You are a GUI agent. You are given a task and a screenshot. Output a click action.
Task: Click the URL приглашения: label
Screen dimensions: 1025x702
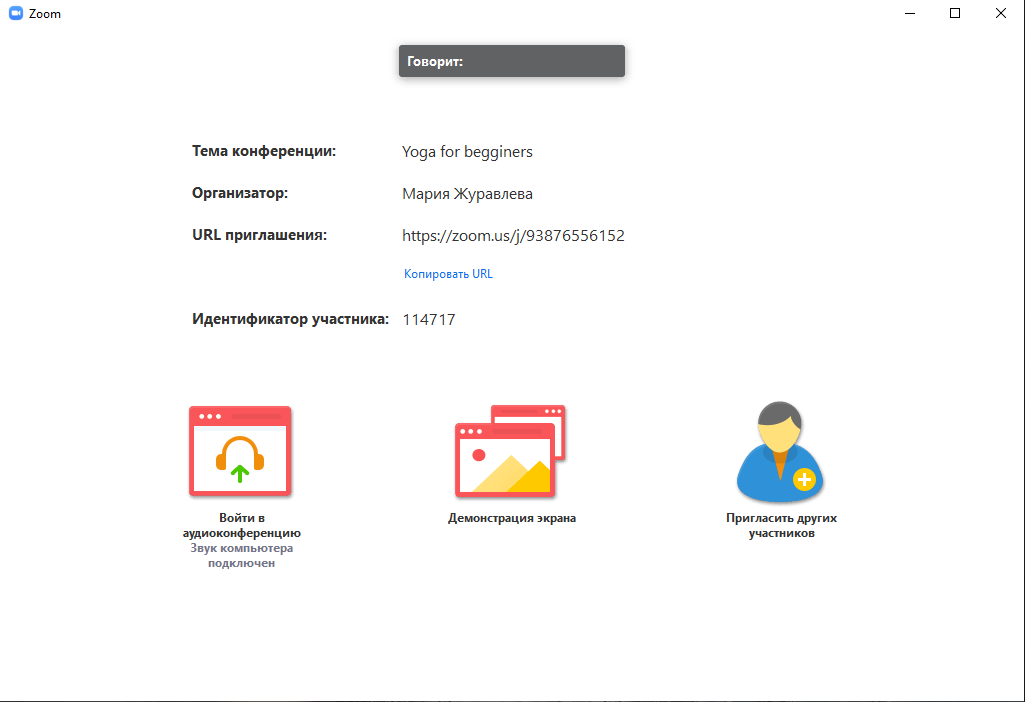point(260,235)
